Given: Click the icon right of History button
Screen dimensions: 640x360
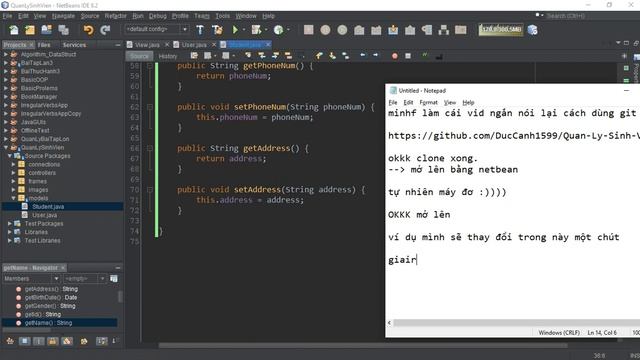Looking at the screenshot, I should coord(194,56).
